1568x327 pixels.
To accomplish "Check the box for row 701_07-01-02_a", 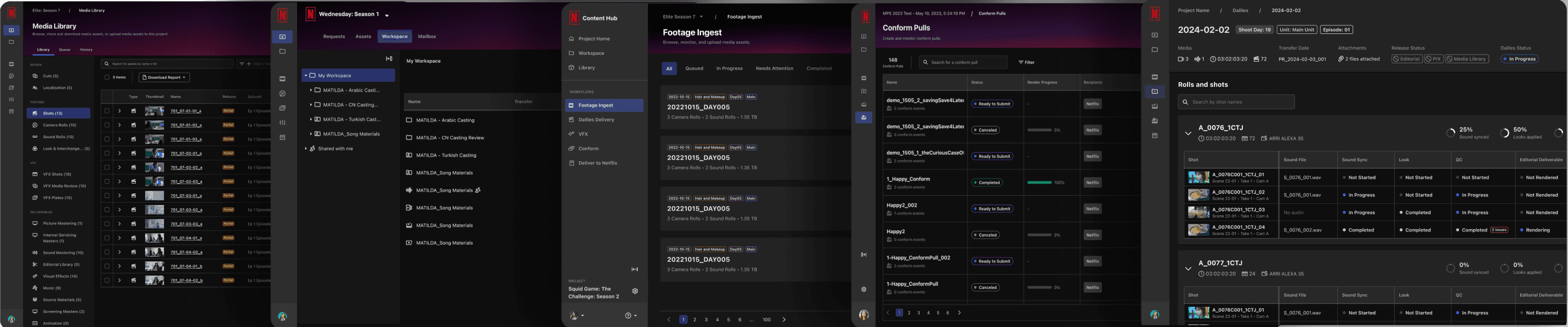I will coord(106,125).
